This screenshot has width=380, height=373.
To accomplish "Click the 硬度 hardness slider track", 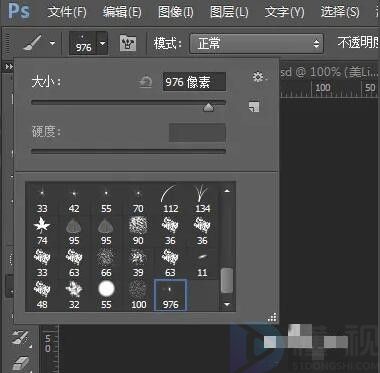I will click(128, 151).
